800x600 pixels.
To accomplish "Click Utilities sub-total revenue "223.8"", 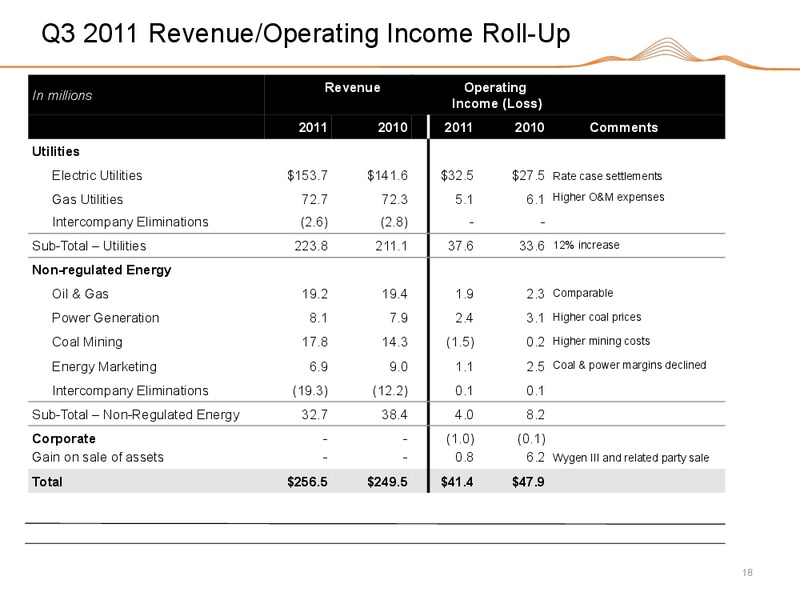I will point(311,246).
